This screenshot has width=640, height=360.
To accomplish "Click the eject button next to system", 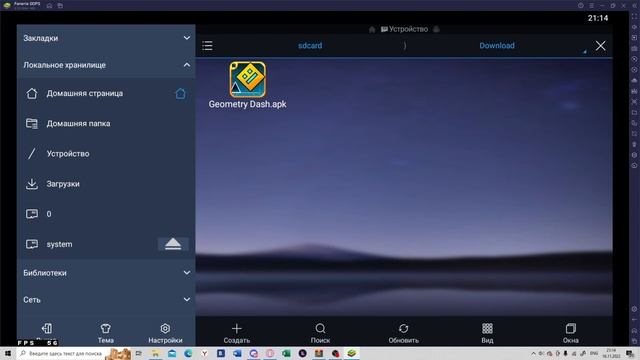I will [173, 244].
